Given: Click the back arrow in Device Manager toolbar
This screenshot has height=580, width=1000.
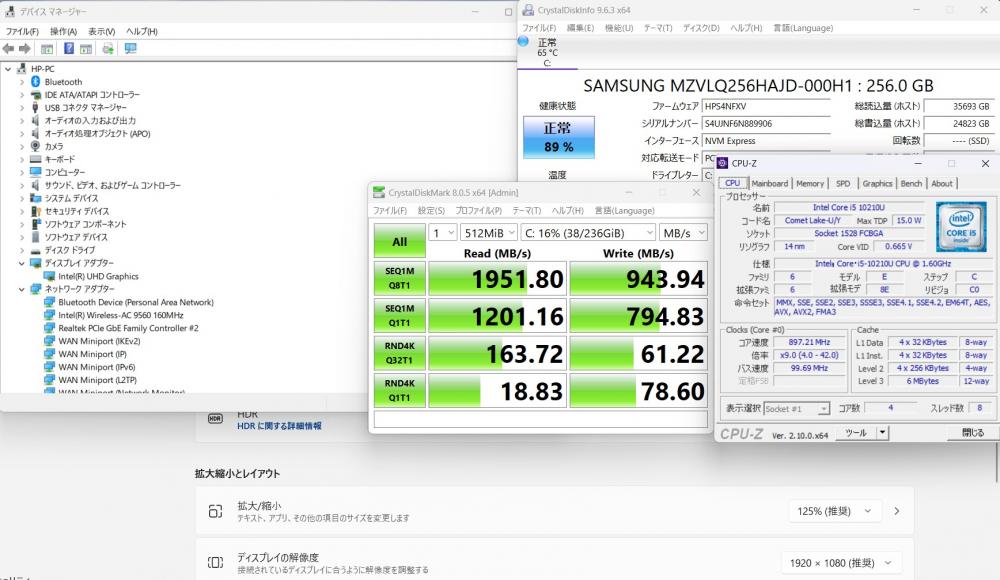Looking at the screenshot, I should click(x=8, y=48).
